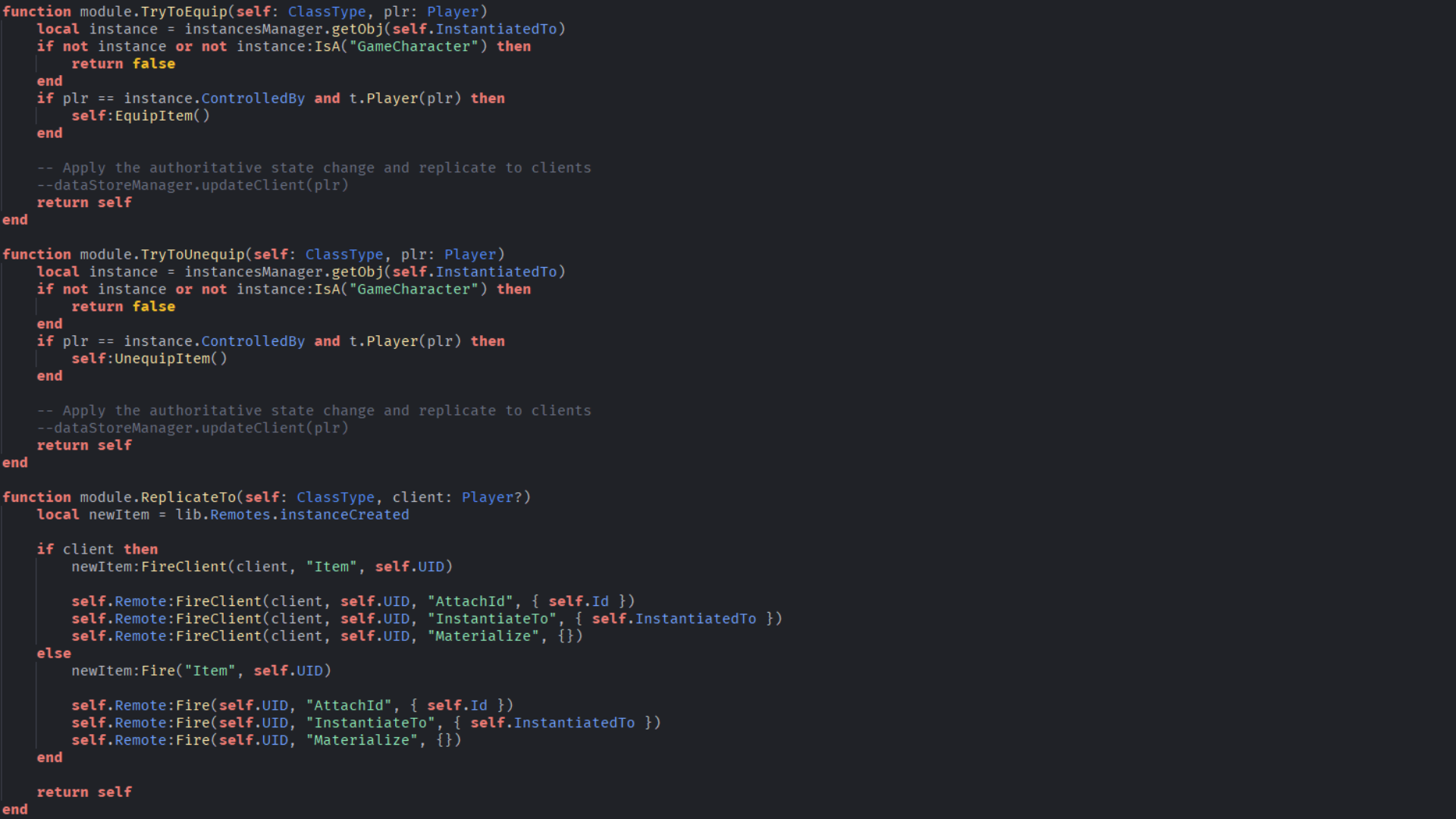Click the commented dataStoreManager.updateClient line in TryToEquip
The height and width of the screenshot is (819, 1456).
coord(193,185)
